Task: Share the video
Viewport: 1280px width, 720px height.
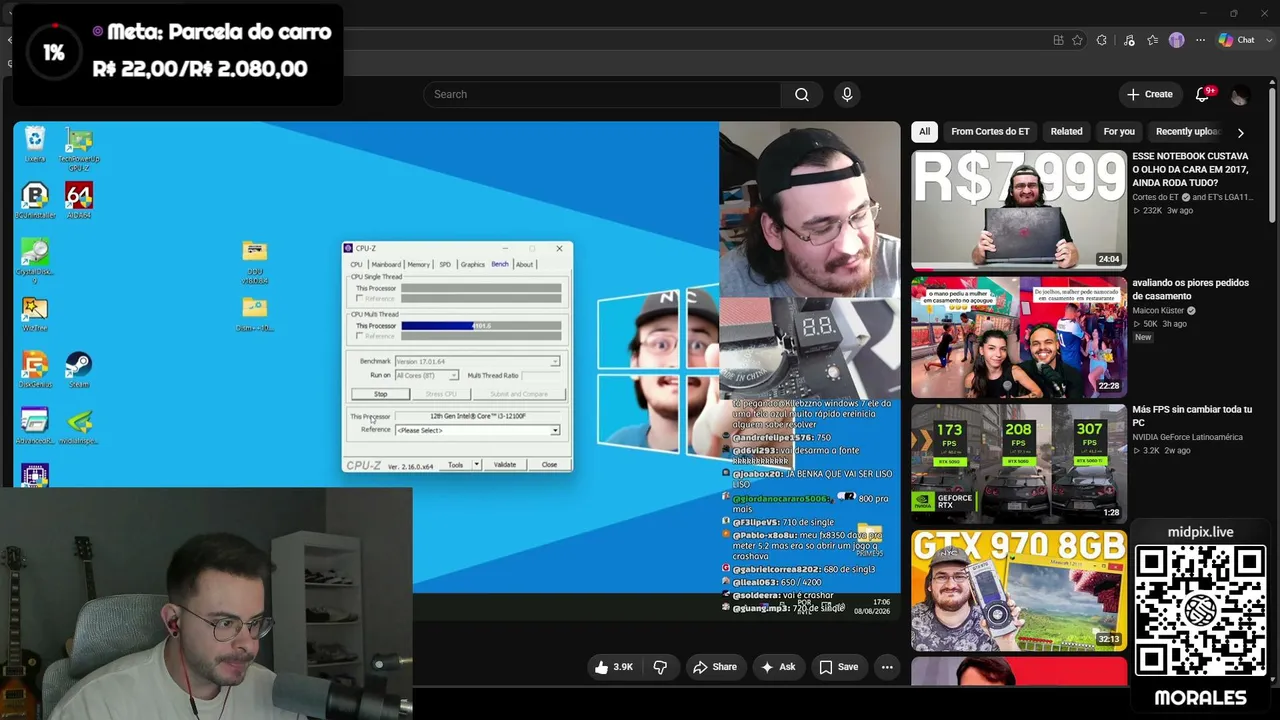Action: [715, 667]
